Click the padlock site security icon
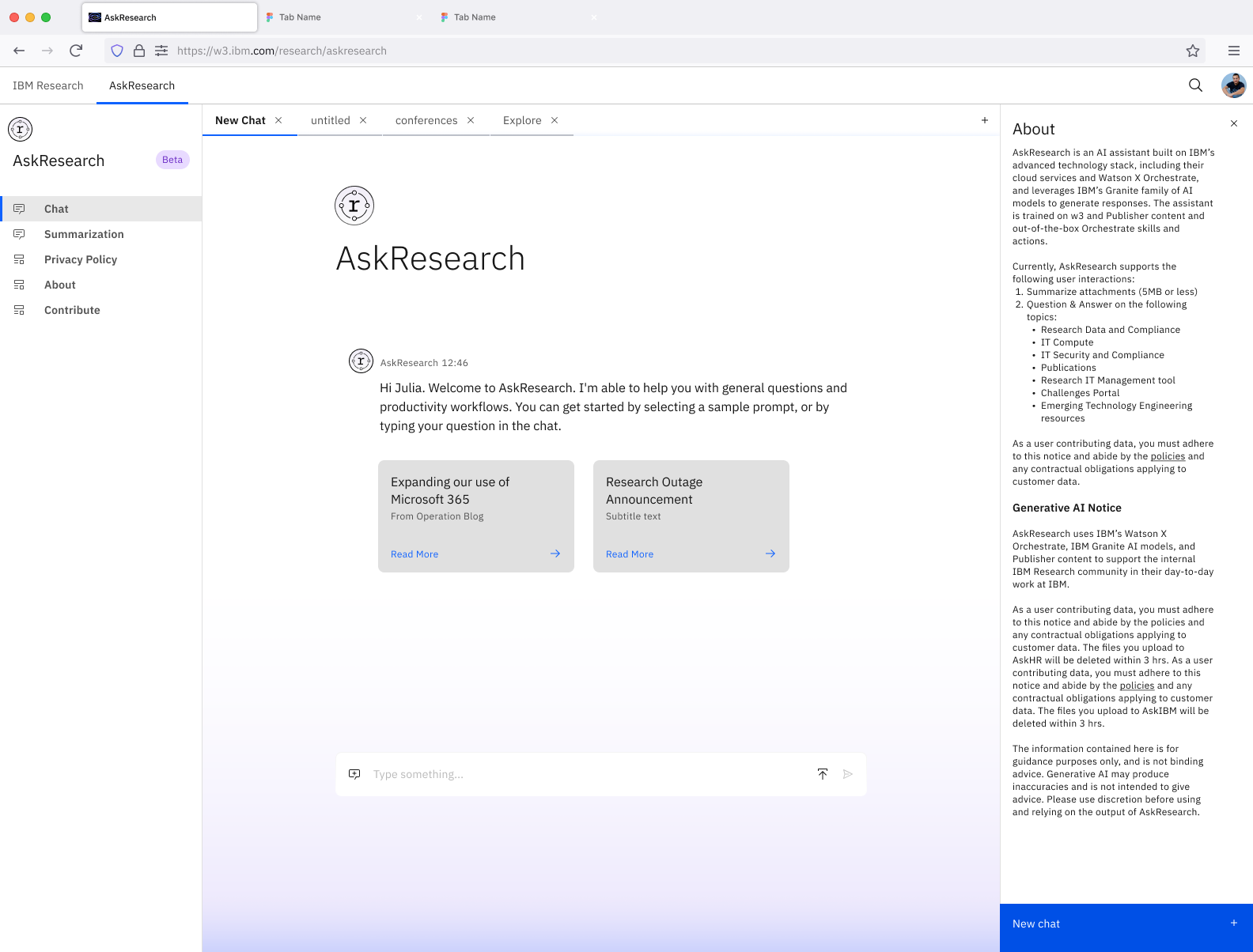Viewport: 1253px width, 952px height. pos(139,51)
